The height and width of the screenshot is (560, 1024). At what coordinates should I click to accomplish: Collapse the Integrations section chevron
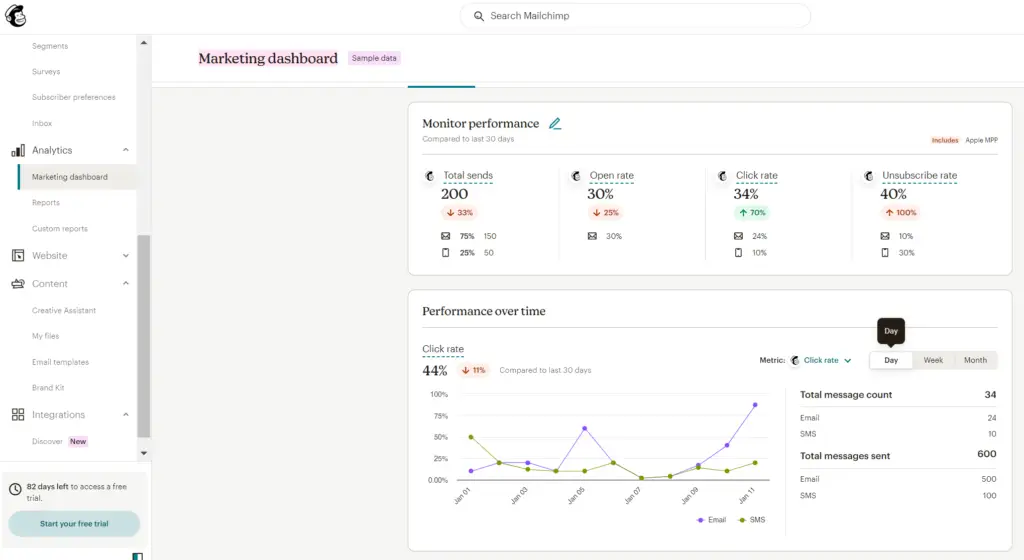125,414
